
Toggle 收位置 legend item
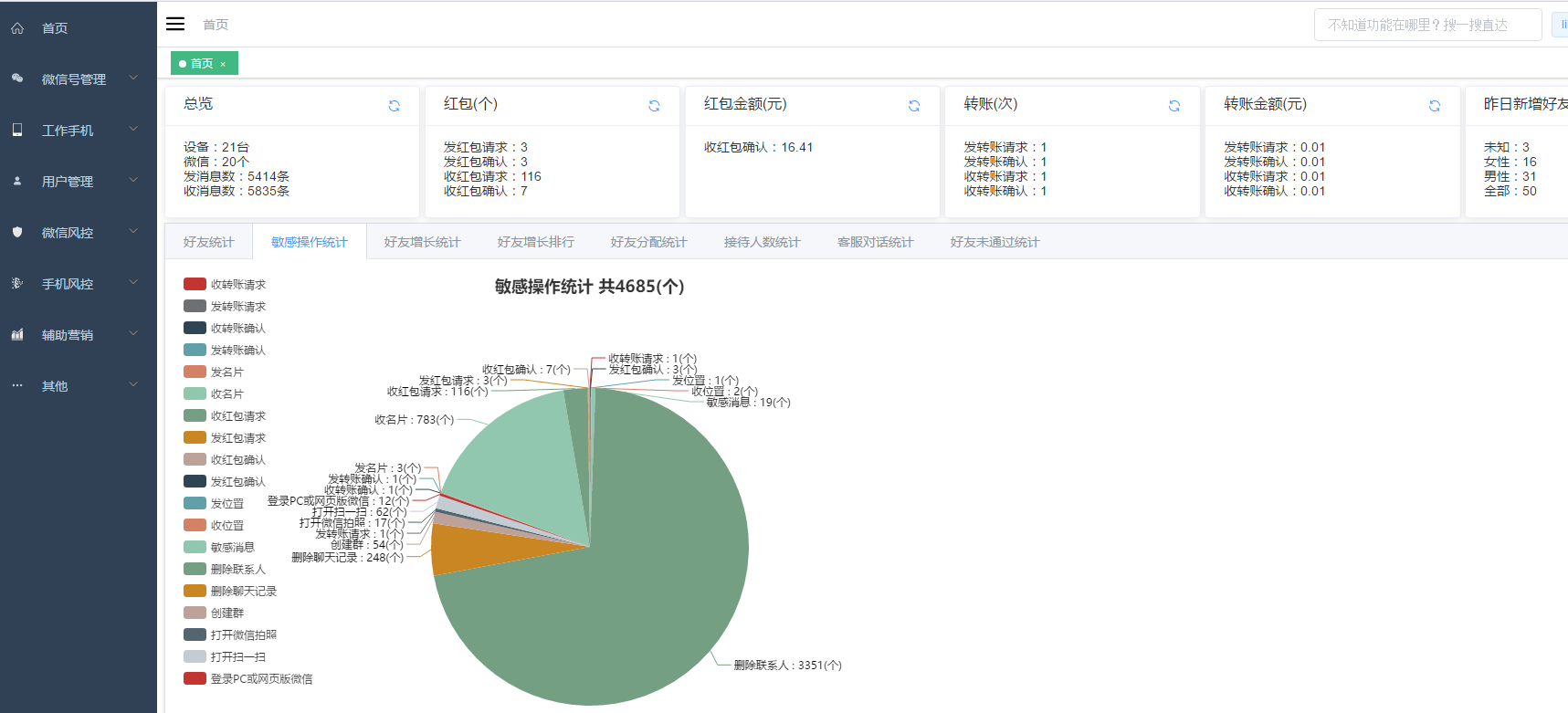click(x=214, y=526)
